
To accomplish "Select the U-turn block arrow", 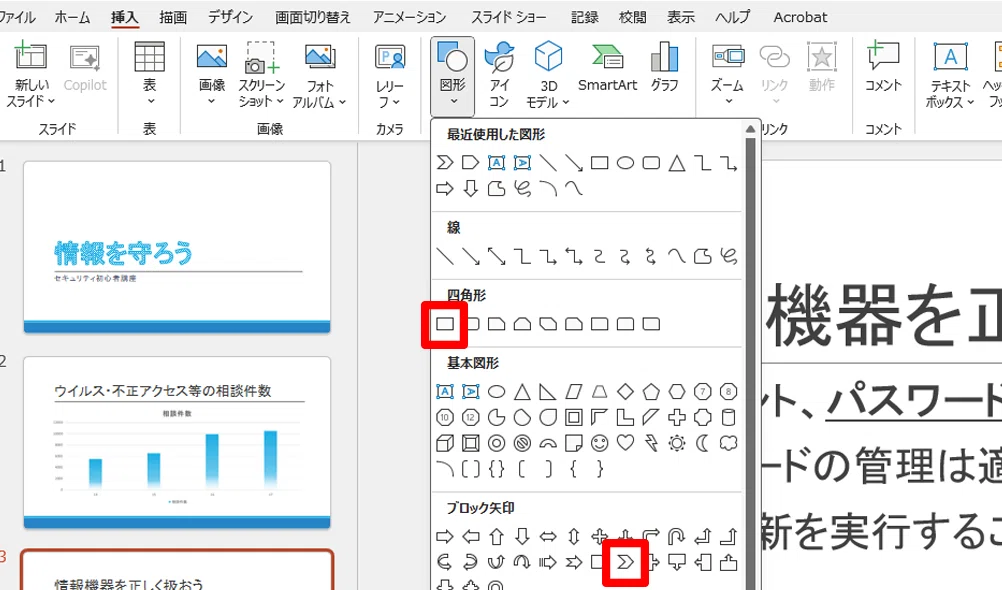I will pyautogui.click(x=677, y=536).
